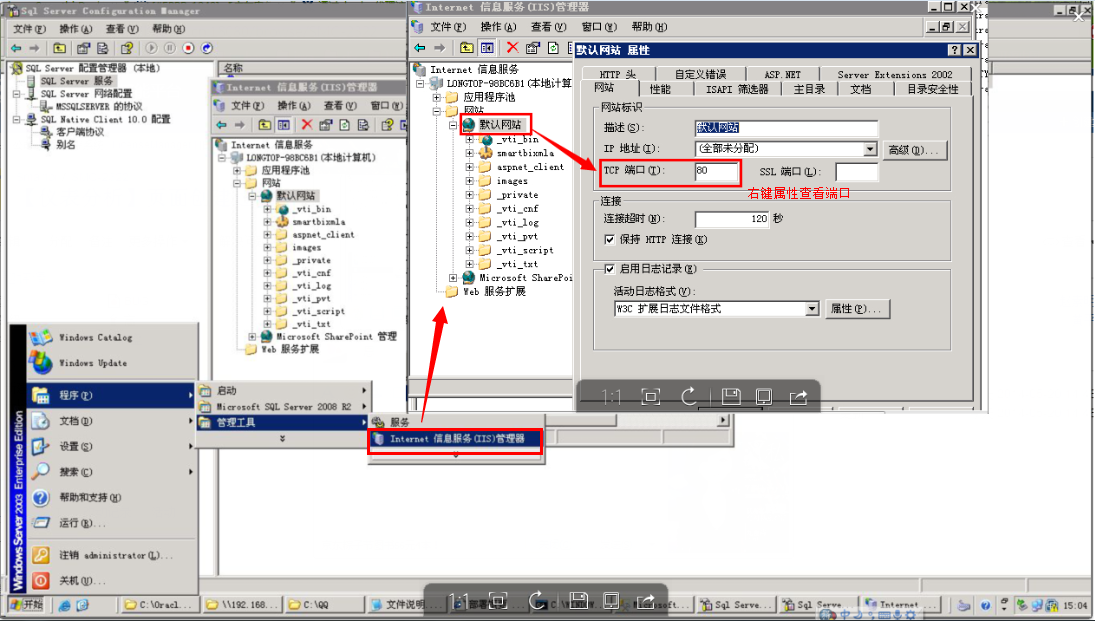This screenshot has width=1095, height=621.
Task: Open the 操作 menu in the front IIS Manager
Action: click(498, 27)
